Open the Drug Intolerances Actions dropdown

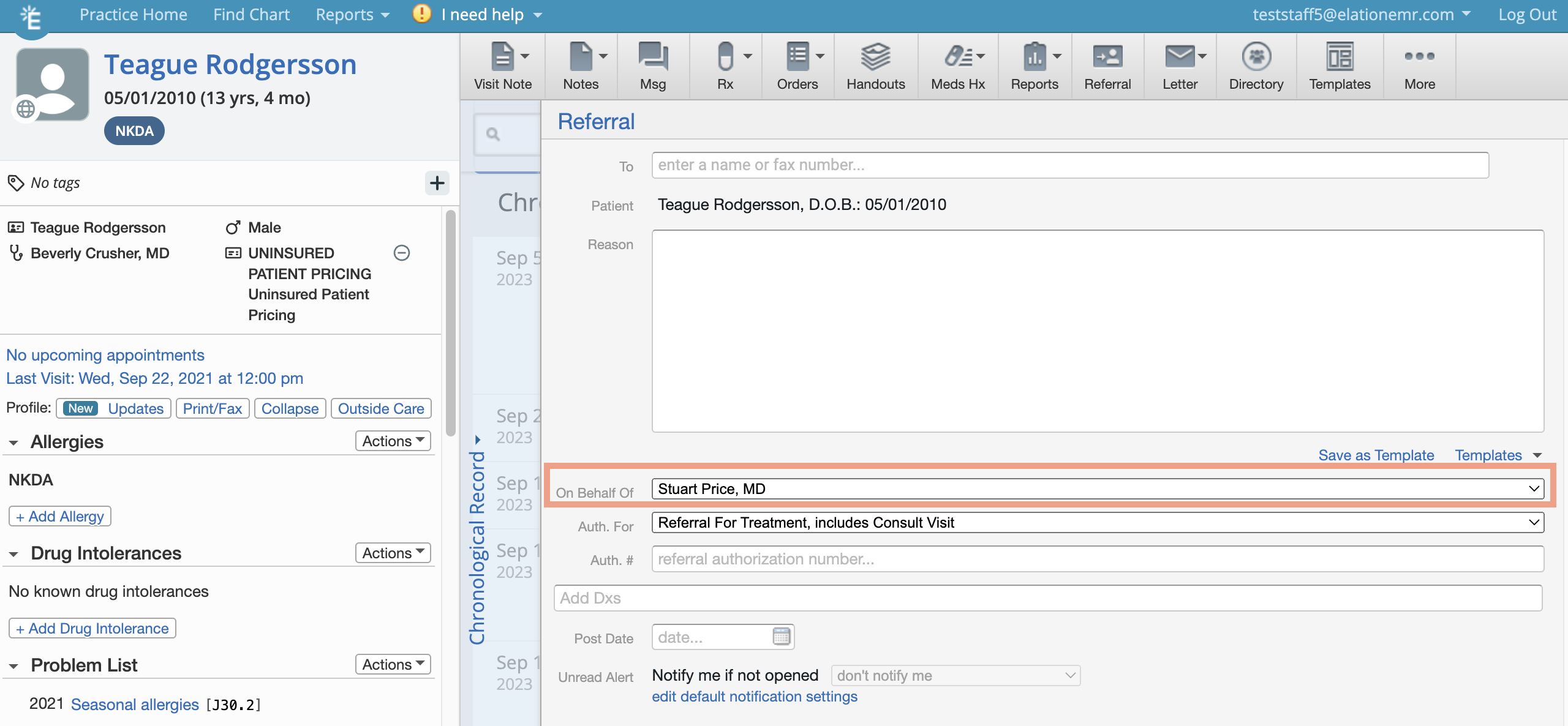point(393,553)
